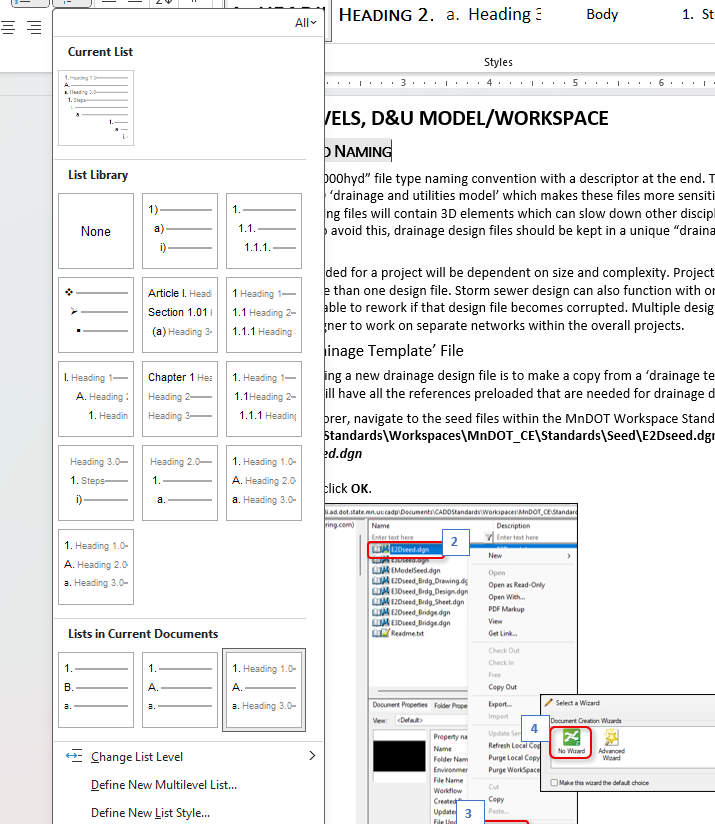The image size is (715, 824).
Task: Click the Center align icon
Action: tap(8, 27)
